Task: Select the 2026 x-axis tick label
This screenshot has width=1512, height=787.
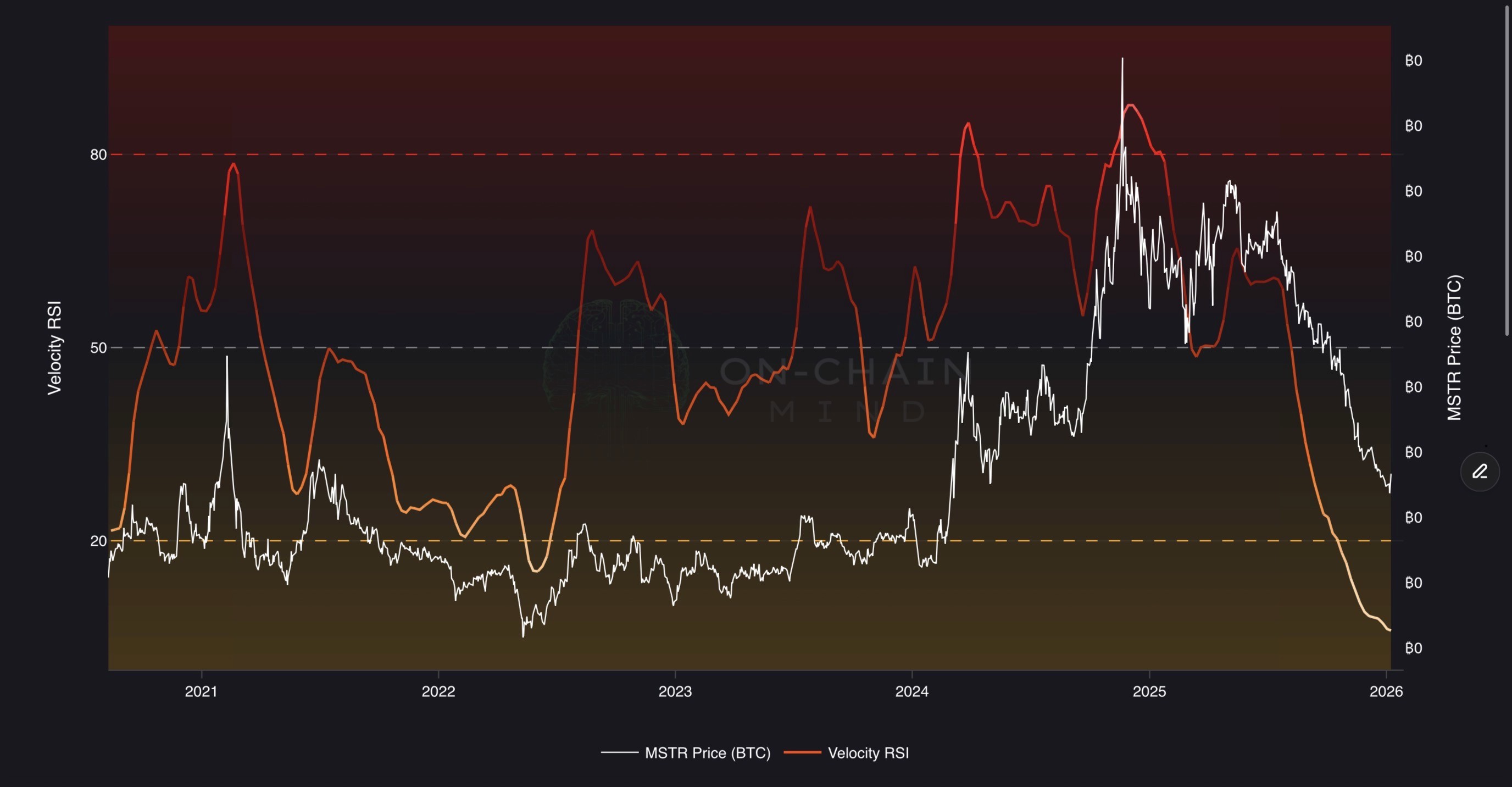Action: [1386, 691]
